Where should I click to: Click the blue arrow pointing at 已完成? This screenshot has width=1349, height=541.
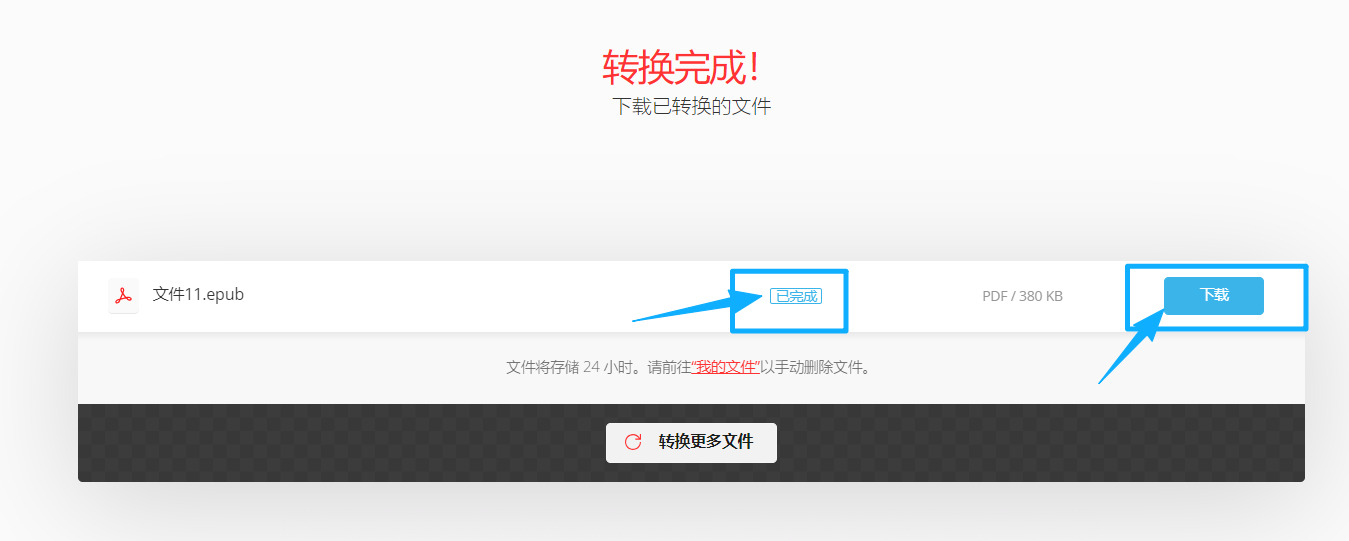(691, 304)
